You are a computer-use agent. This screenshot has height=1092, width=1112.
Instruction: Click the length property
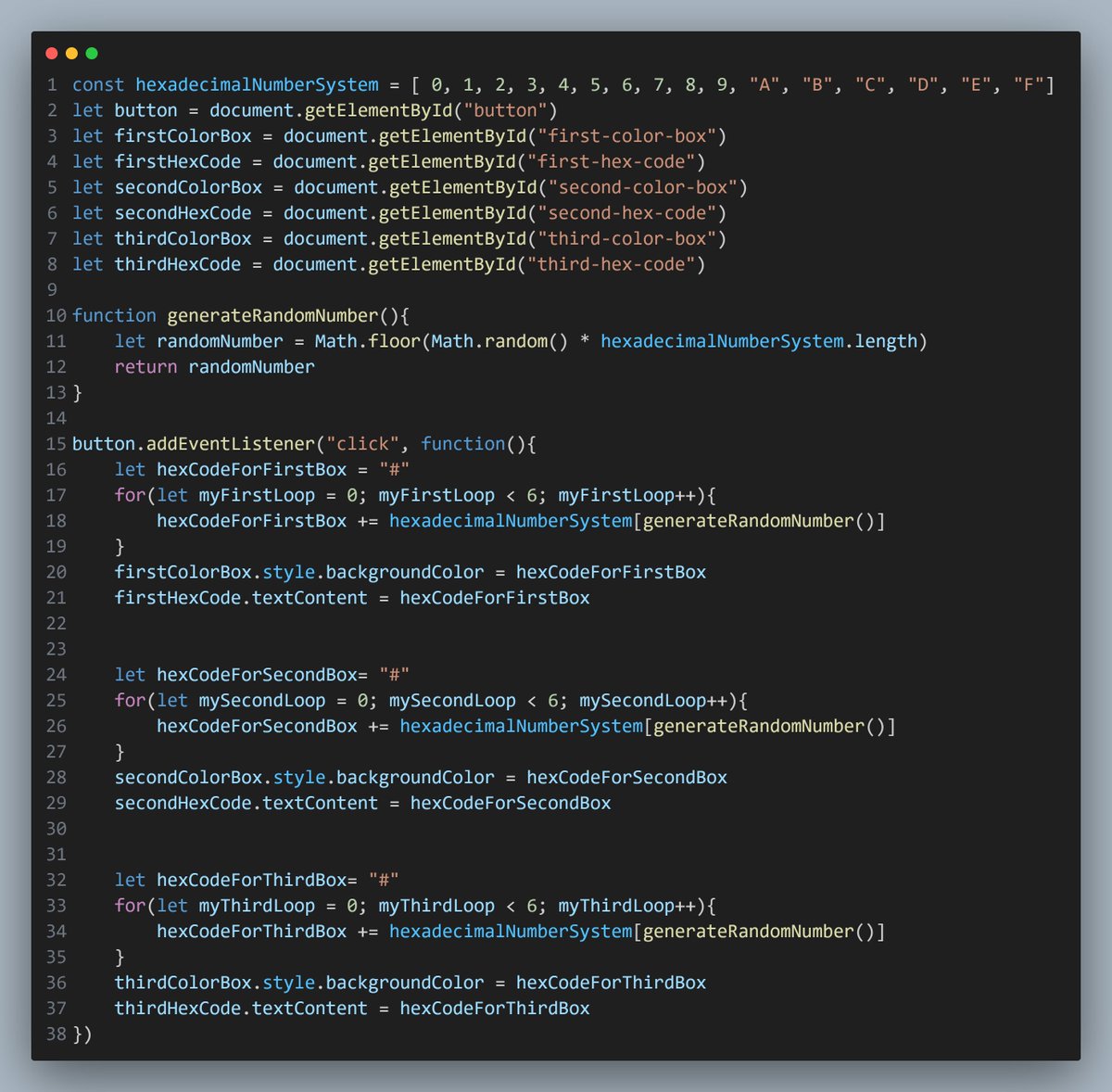point(885,342)
